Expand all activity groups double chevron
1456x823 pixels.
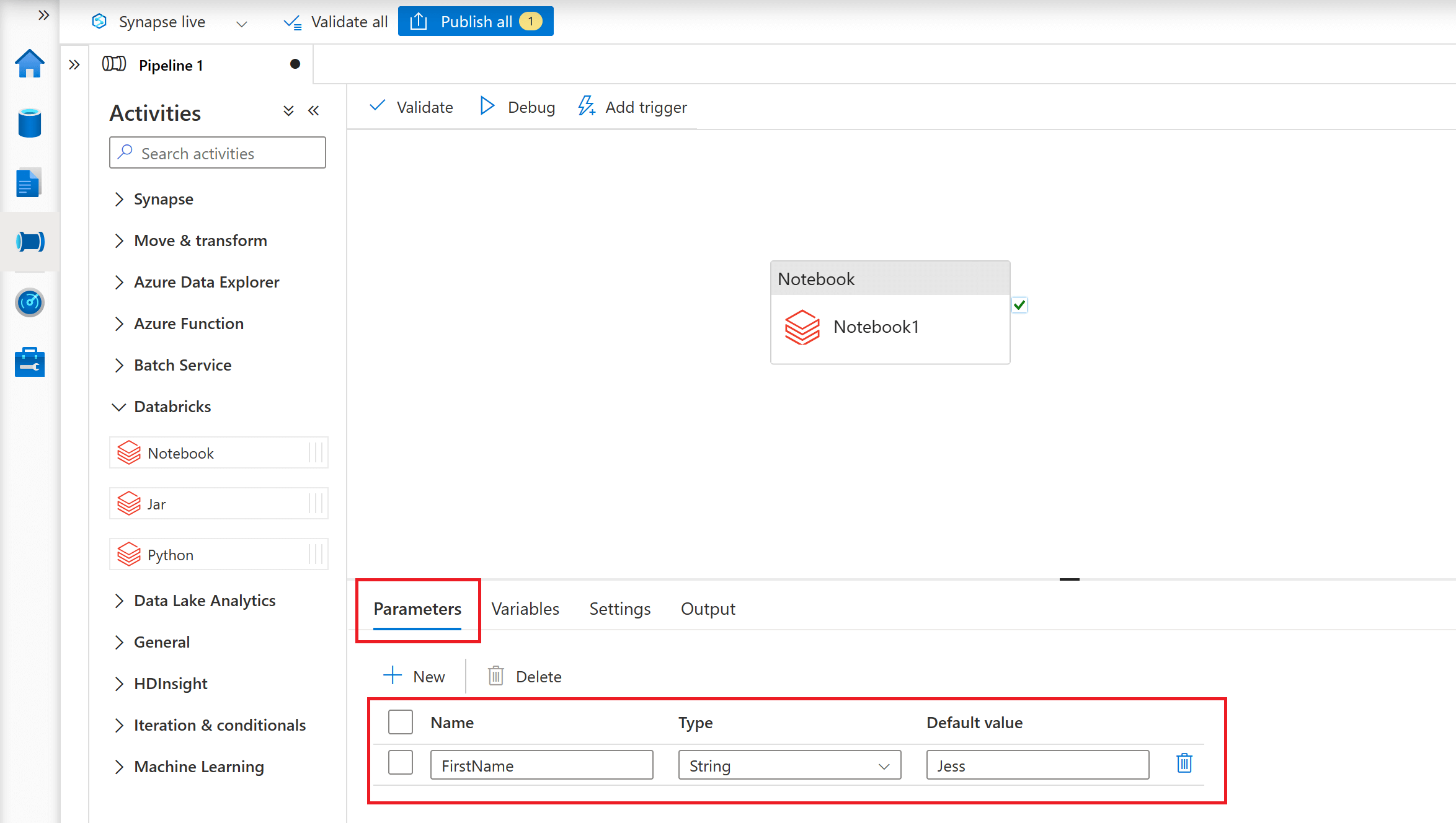click(x=288, y=111)
